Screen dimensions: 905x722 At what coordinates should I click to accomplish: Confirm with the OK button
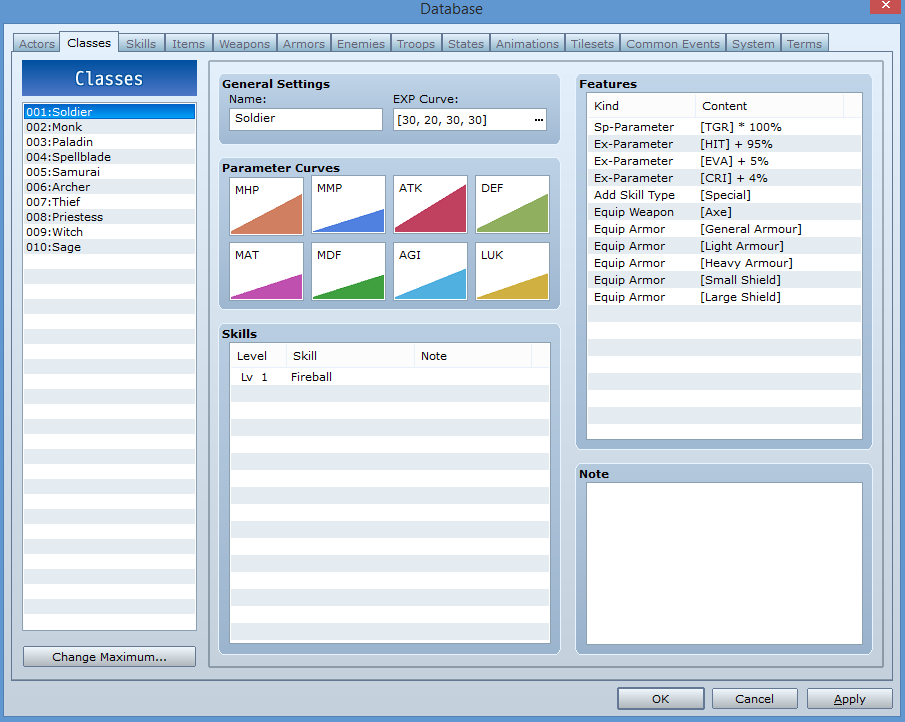[x=660, y=699]
